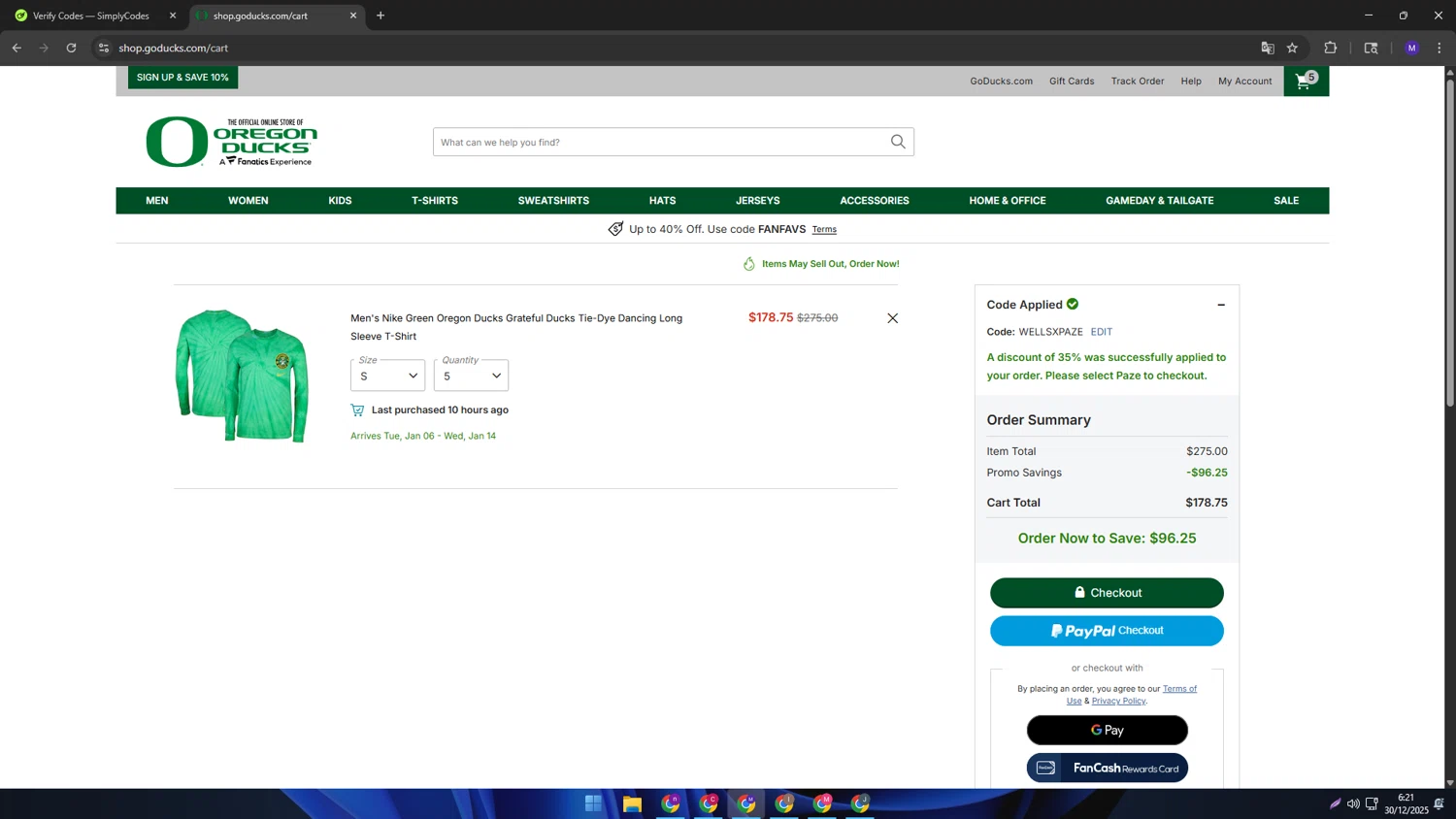Viewport: 1456px width, 819px height.
Task: Click the page vertical scrollbar
Action: click(1450, 243)
